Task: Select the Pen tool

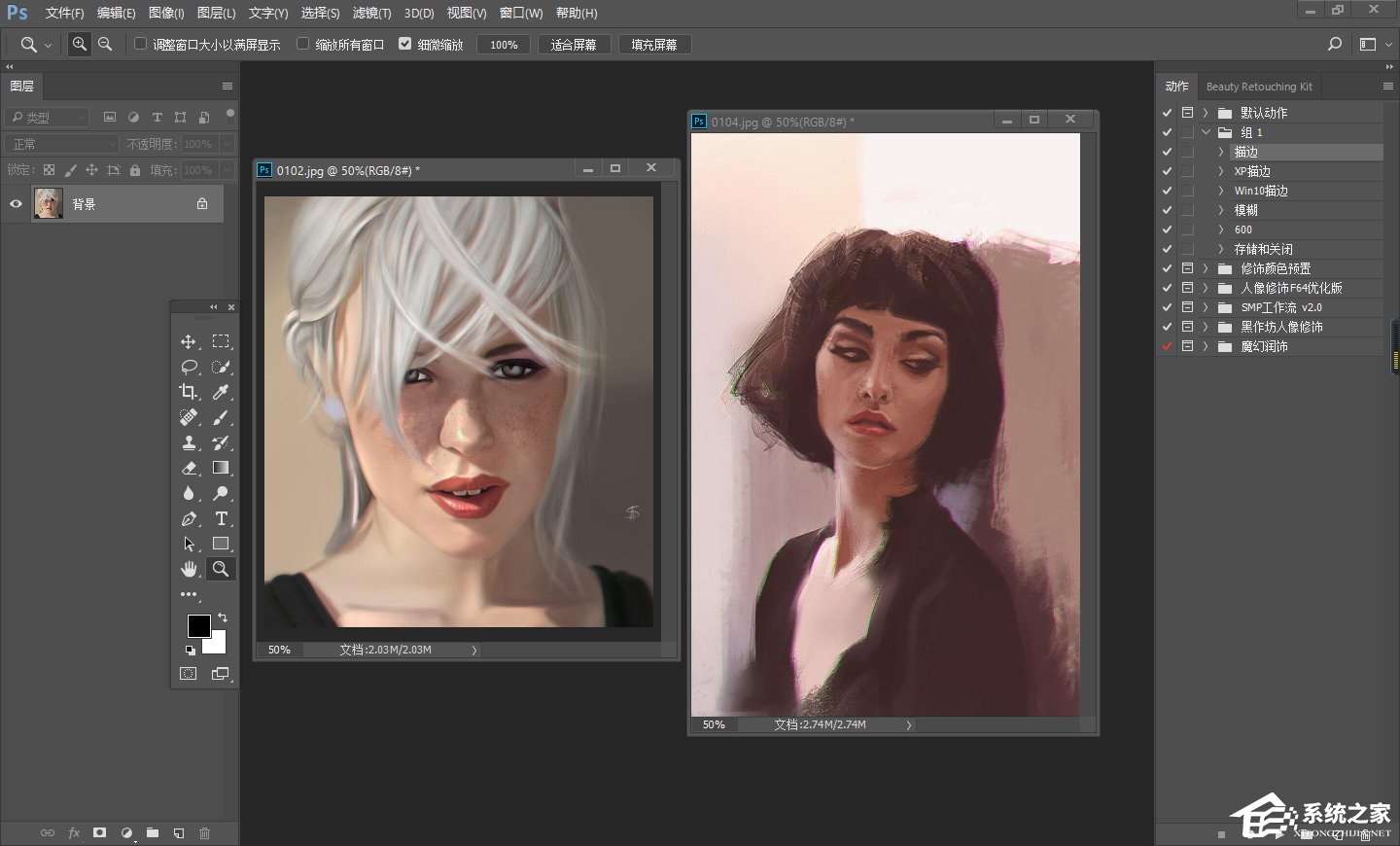Action: (x=189, y=518)
